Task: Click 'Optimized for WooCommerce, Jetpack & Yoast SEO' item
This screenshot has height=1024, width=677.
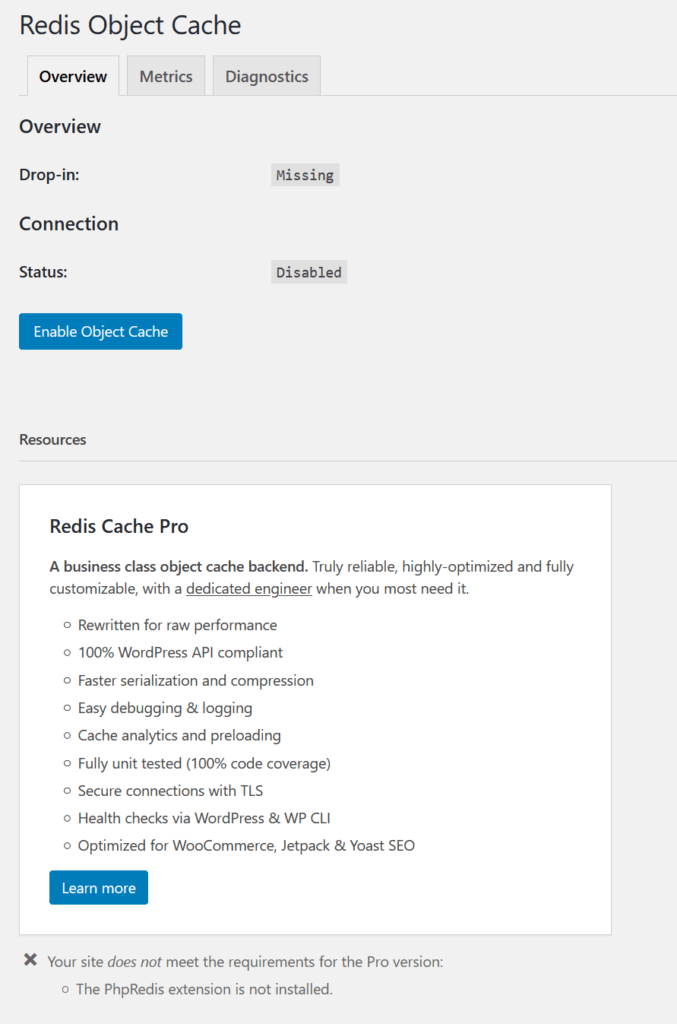Action: (x=246, y=845)
